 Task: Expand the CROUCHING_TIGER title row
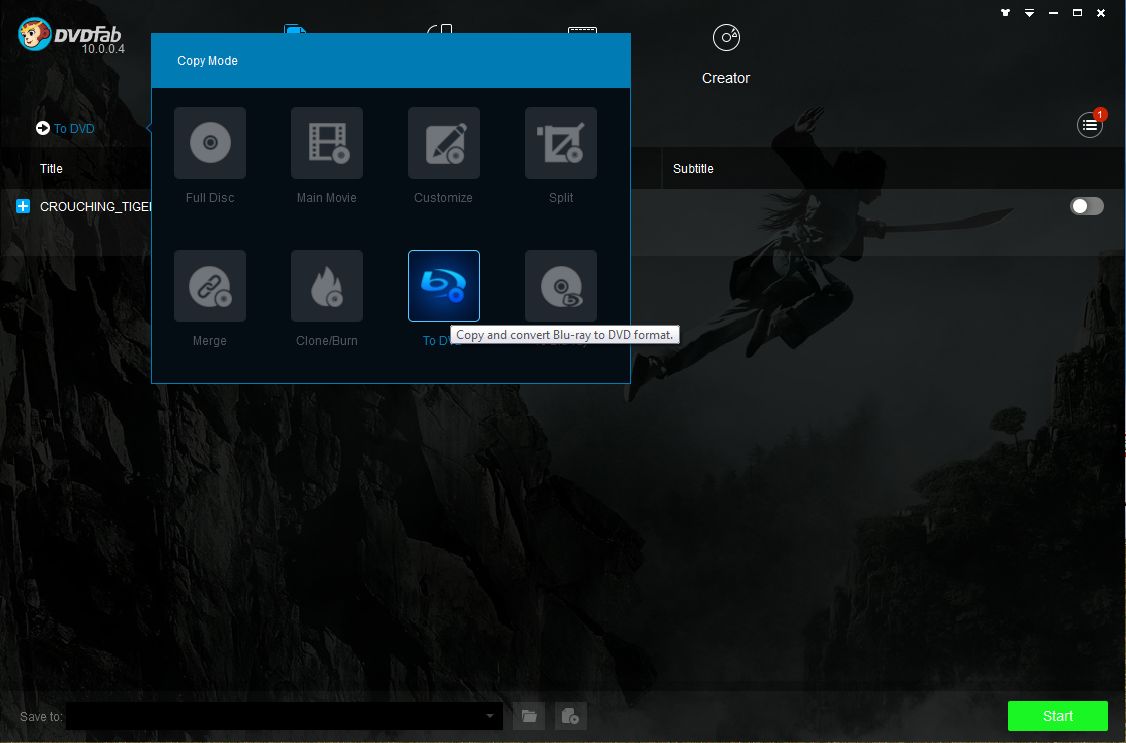click(x=23, y=206)
